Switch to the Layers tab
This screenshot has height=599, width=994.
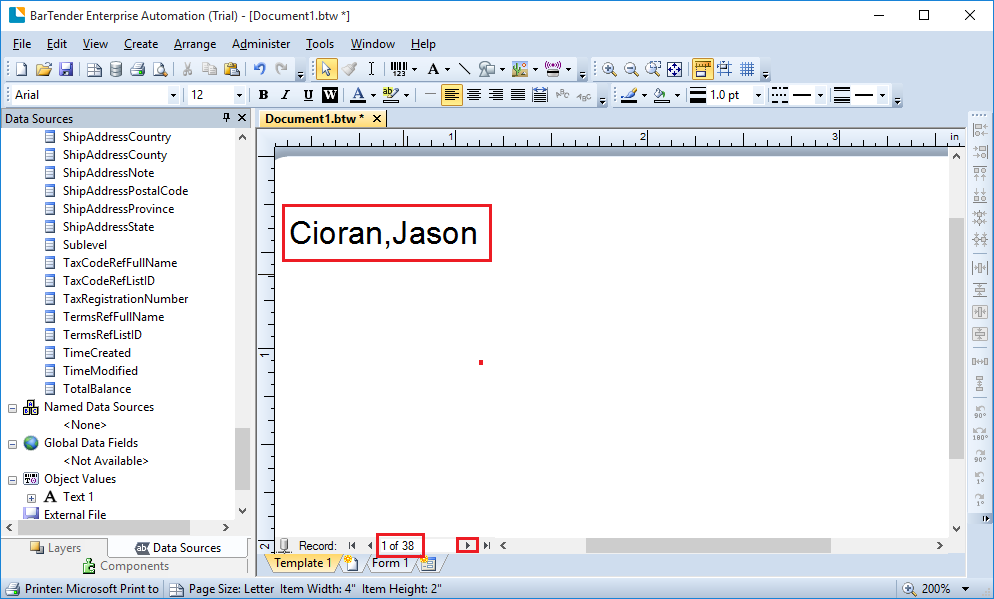(x=55, y=548)
